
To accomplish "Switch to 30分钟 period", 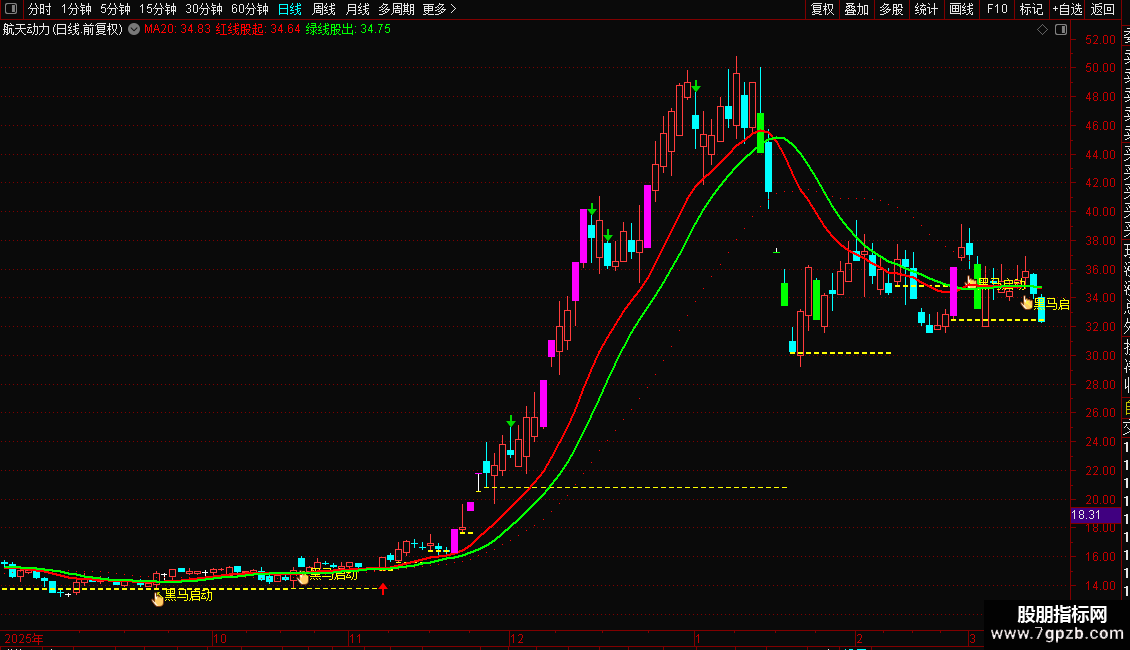I will pos(204,9).
